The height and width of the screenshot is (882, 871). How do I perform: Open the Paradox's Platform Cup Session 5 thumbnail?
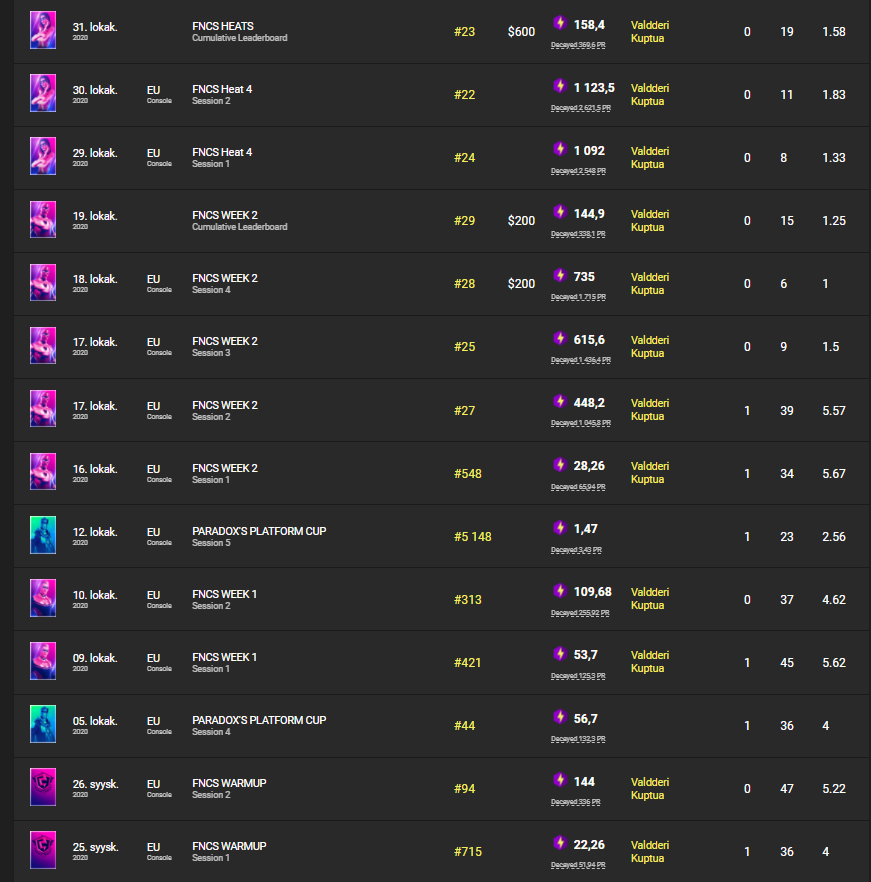point(43,535)
